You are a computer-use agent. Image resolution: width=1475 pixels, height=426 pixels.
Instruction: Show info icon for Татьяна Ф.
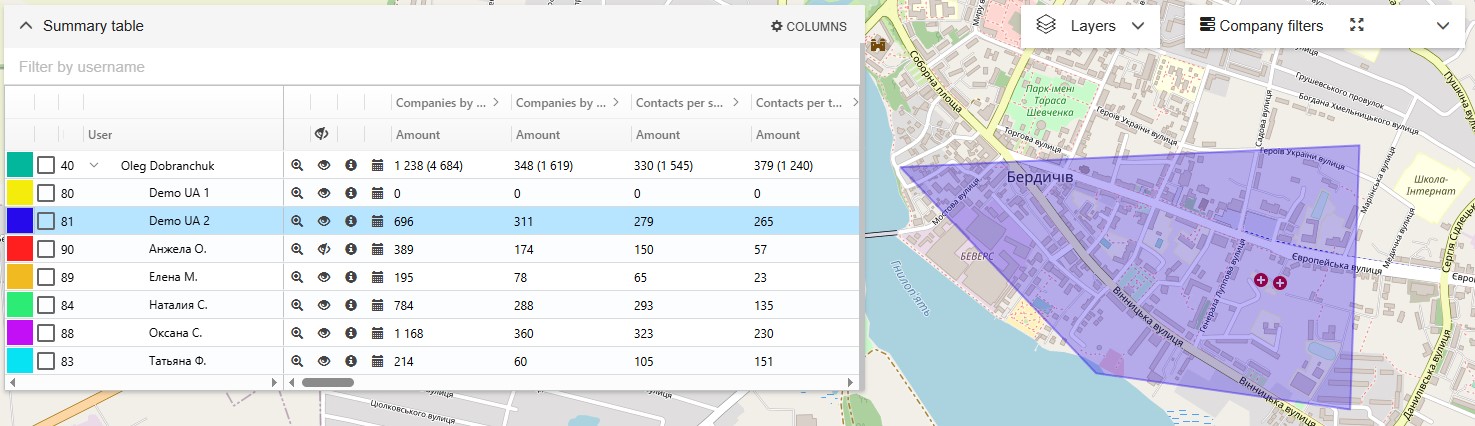tap(351, 361)
